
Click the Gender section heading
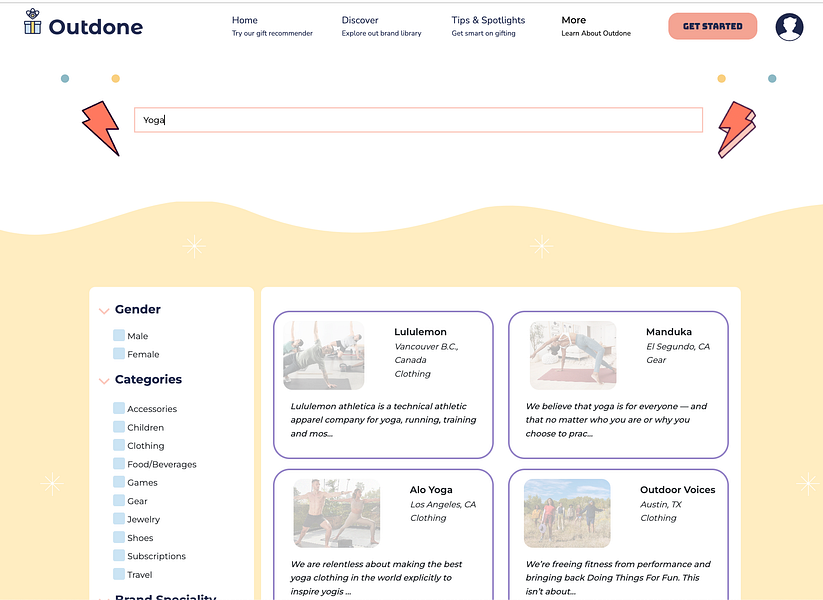pos(138,309)
